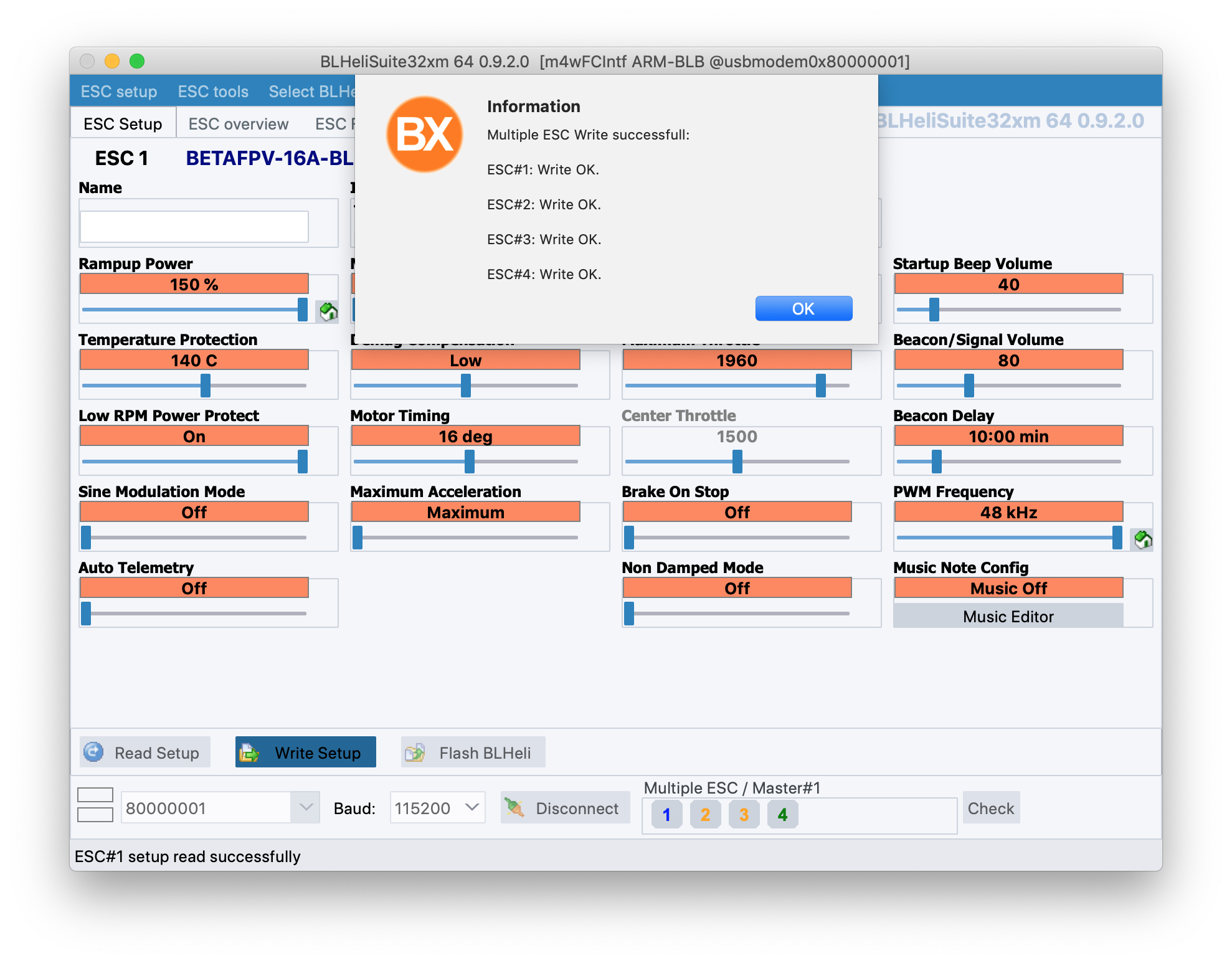
Task: Click green reset icon beside Rampup Power
Action: tap(328, 311)
